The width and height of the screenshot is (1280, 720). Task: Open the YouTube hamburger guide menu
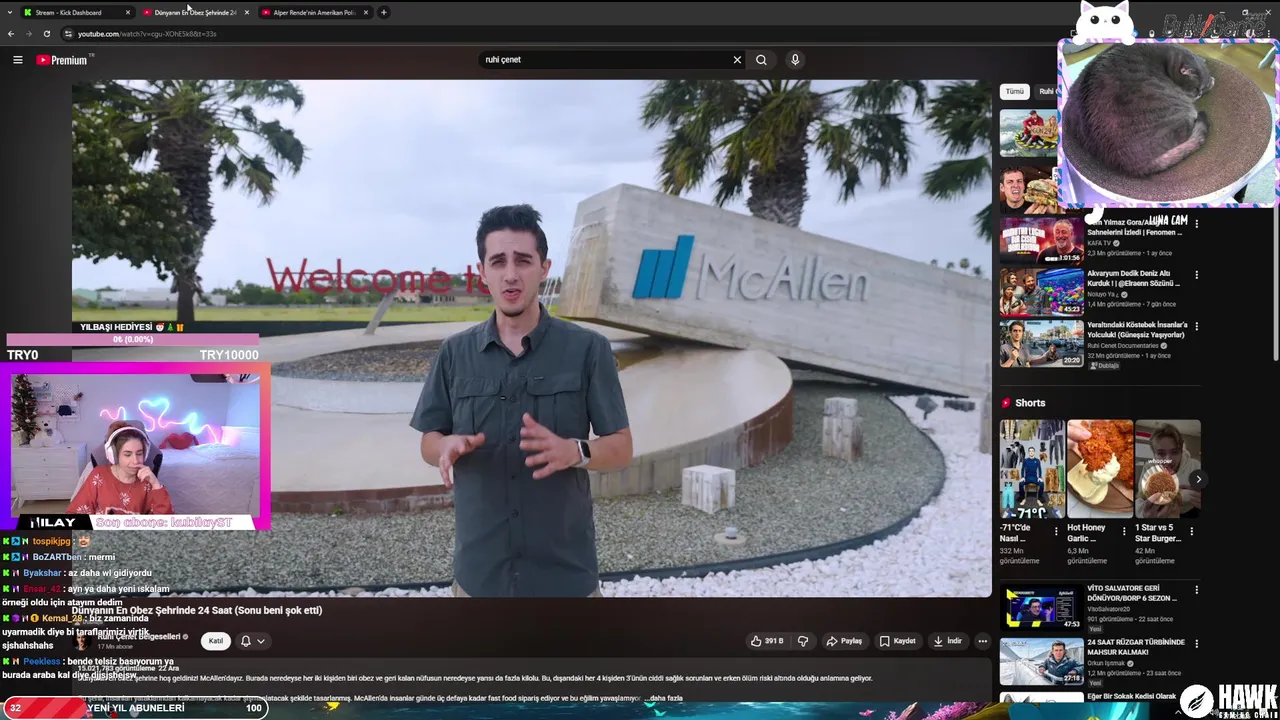click(17, 60)
